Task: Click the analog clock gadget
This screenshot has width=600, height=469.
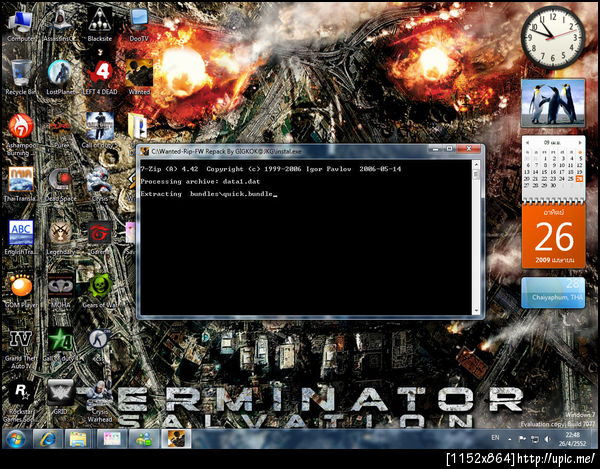Action: [553, 37]
